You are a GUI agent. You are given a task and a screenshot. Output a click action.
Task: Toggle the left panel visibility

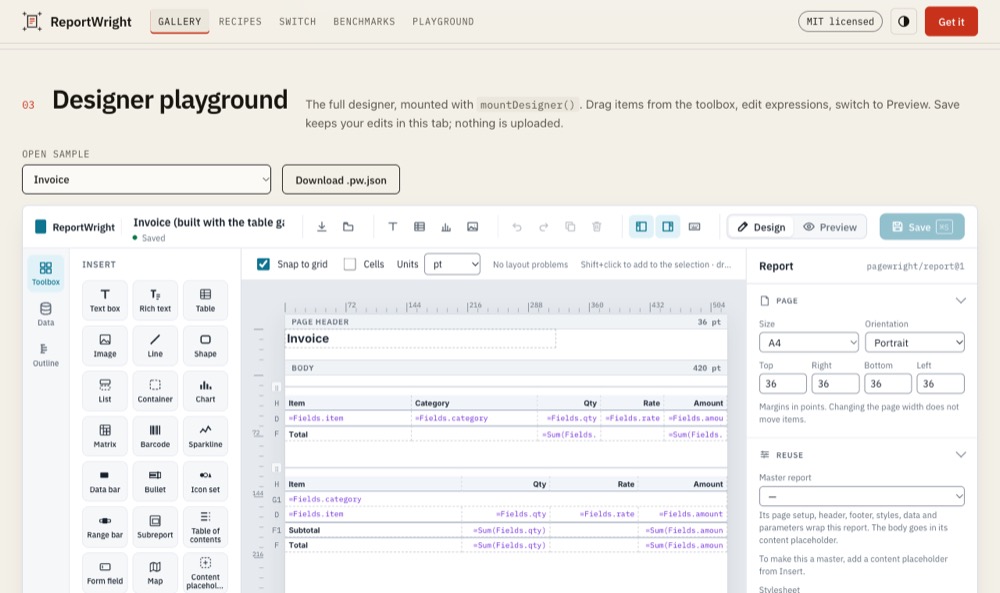[641, 226]
